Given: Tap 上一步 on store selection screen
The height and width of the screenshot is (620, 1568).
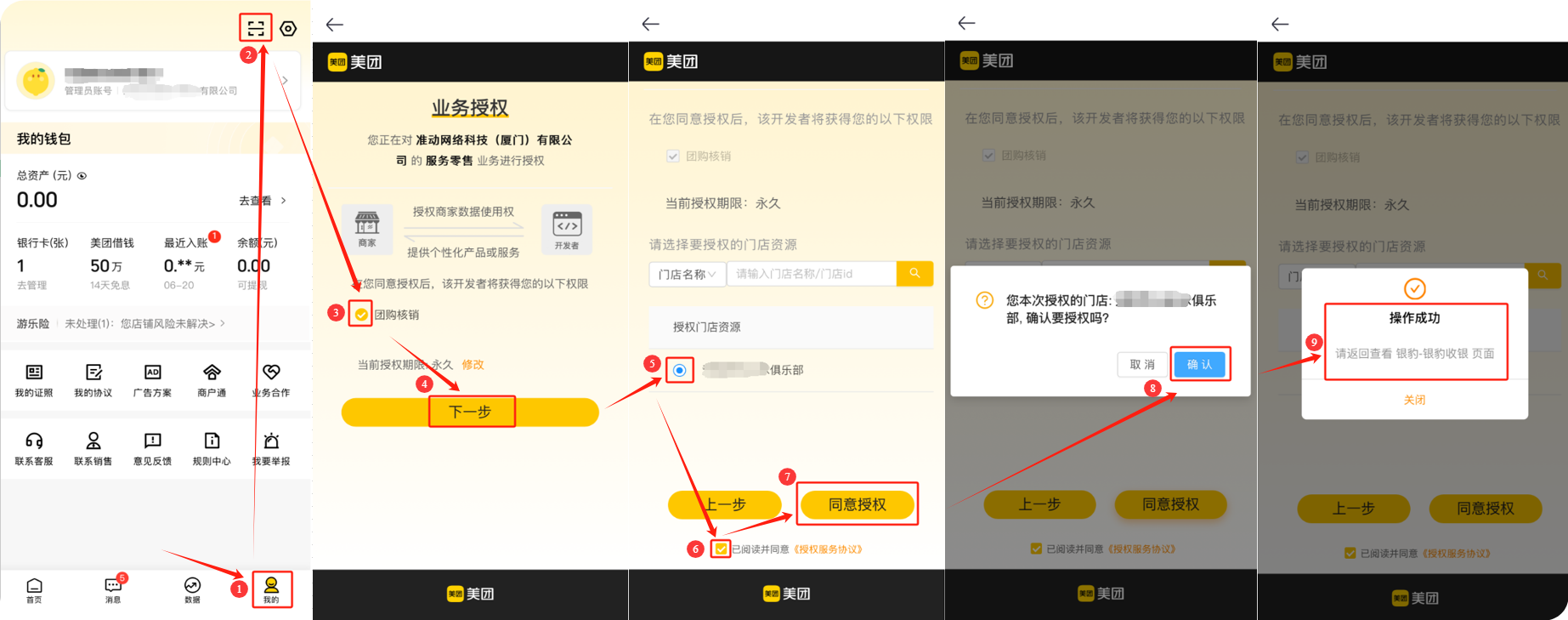Looking at the screenshot, I should [x=725, y=505].
